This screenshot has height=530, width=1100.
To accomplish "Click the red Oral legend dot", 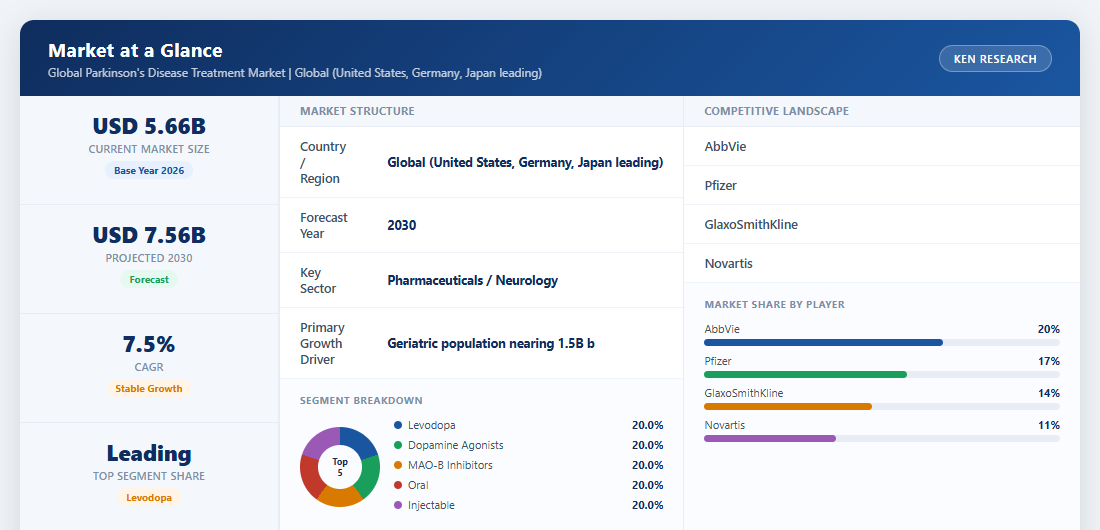I will [398, 485].
